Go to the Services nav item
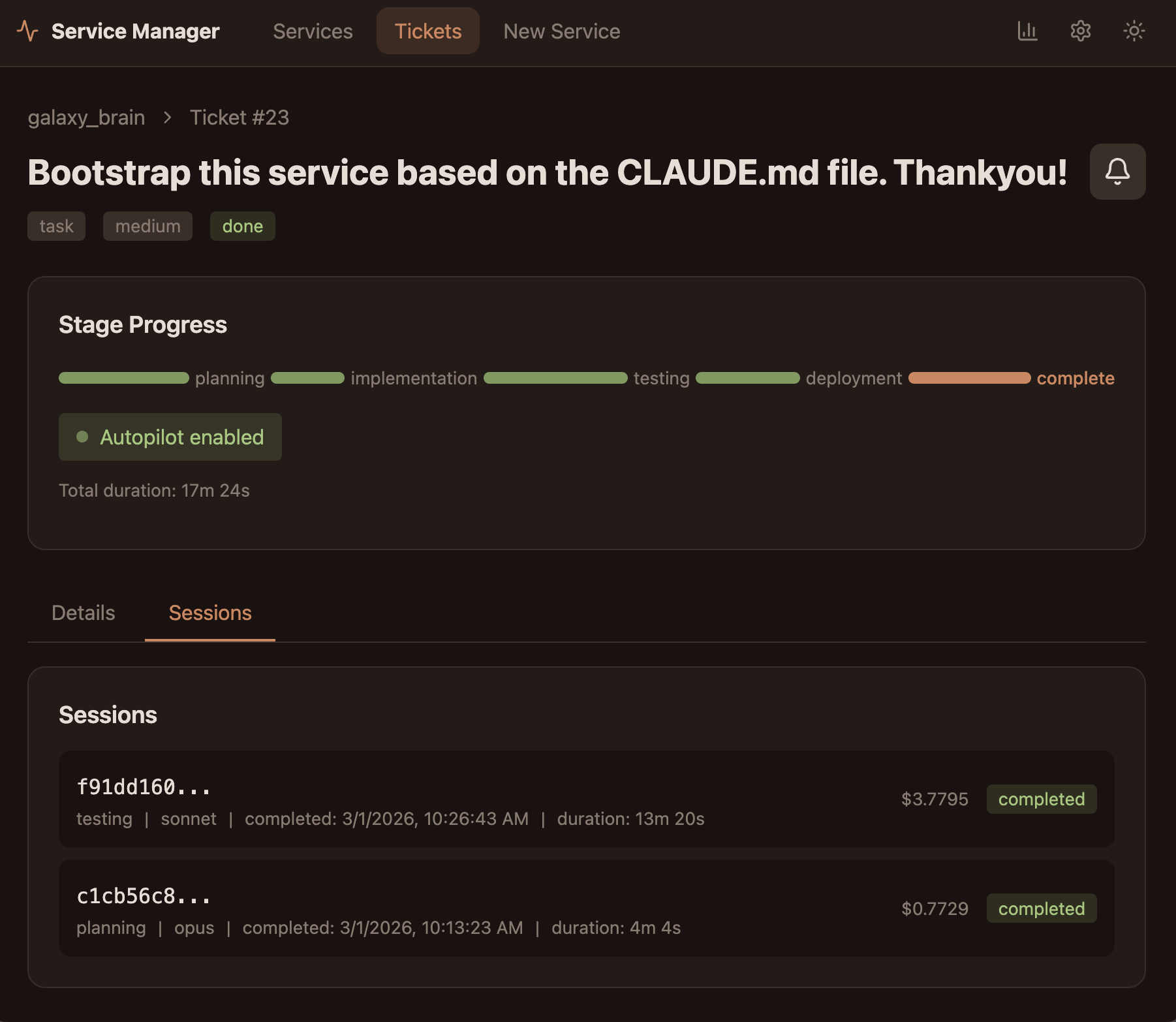The width and height of the screenshot is (1176, 1022). click(x=313, y=31)
